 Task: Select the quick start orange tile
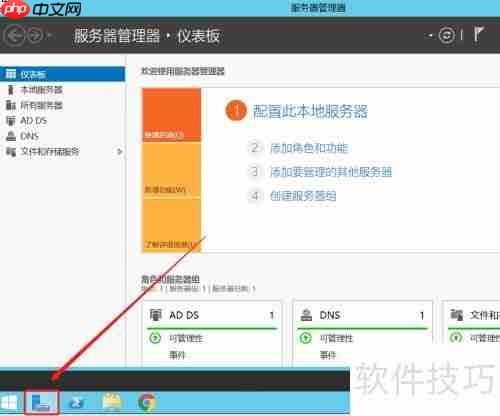click(172, 115)
